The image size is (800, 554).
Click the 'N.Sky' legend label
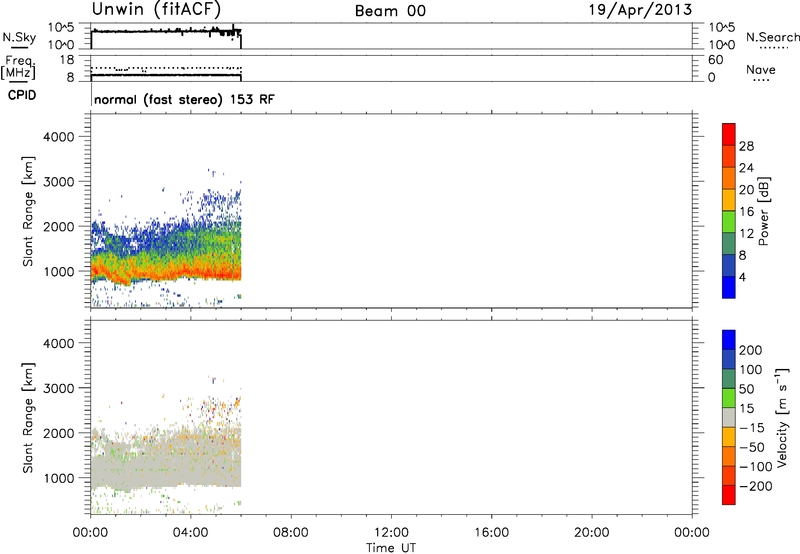tap(19, 37)
